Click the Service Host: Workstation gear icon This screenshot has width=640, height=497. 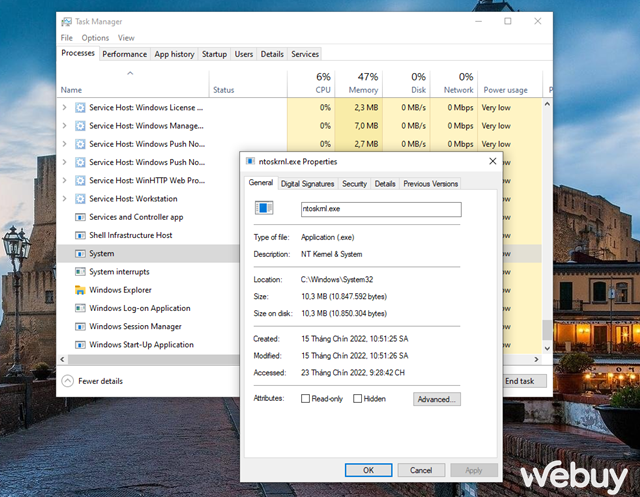click(80, 199)
